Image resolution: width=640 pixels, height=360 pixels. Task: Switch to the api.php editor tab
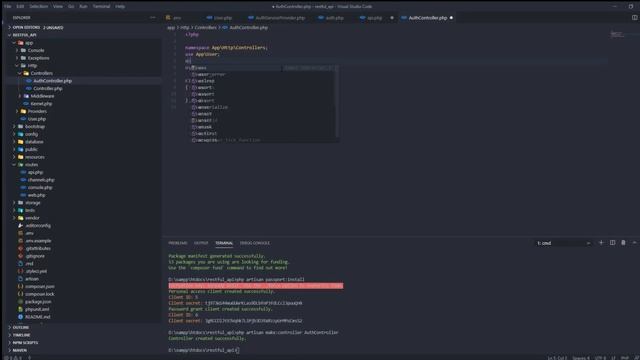click(x=374, y=18)
